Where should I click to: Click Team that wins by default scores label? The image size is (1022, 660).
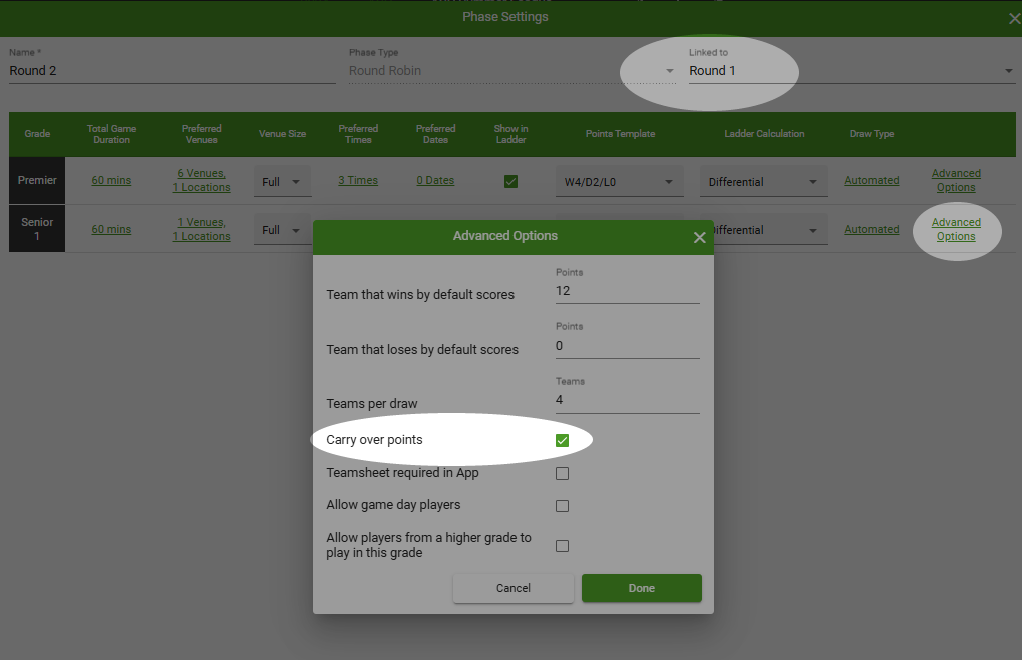pyautogui.click(x=420, y=295)
